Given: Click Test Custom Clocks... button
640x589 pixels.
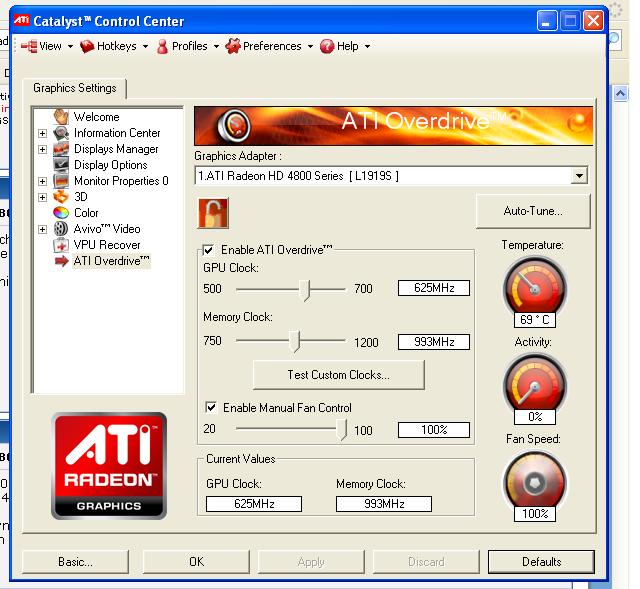Looking at the screenshot, I should (x=338, y=375).
